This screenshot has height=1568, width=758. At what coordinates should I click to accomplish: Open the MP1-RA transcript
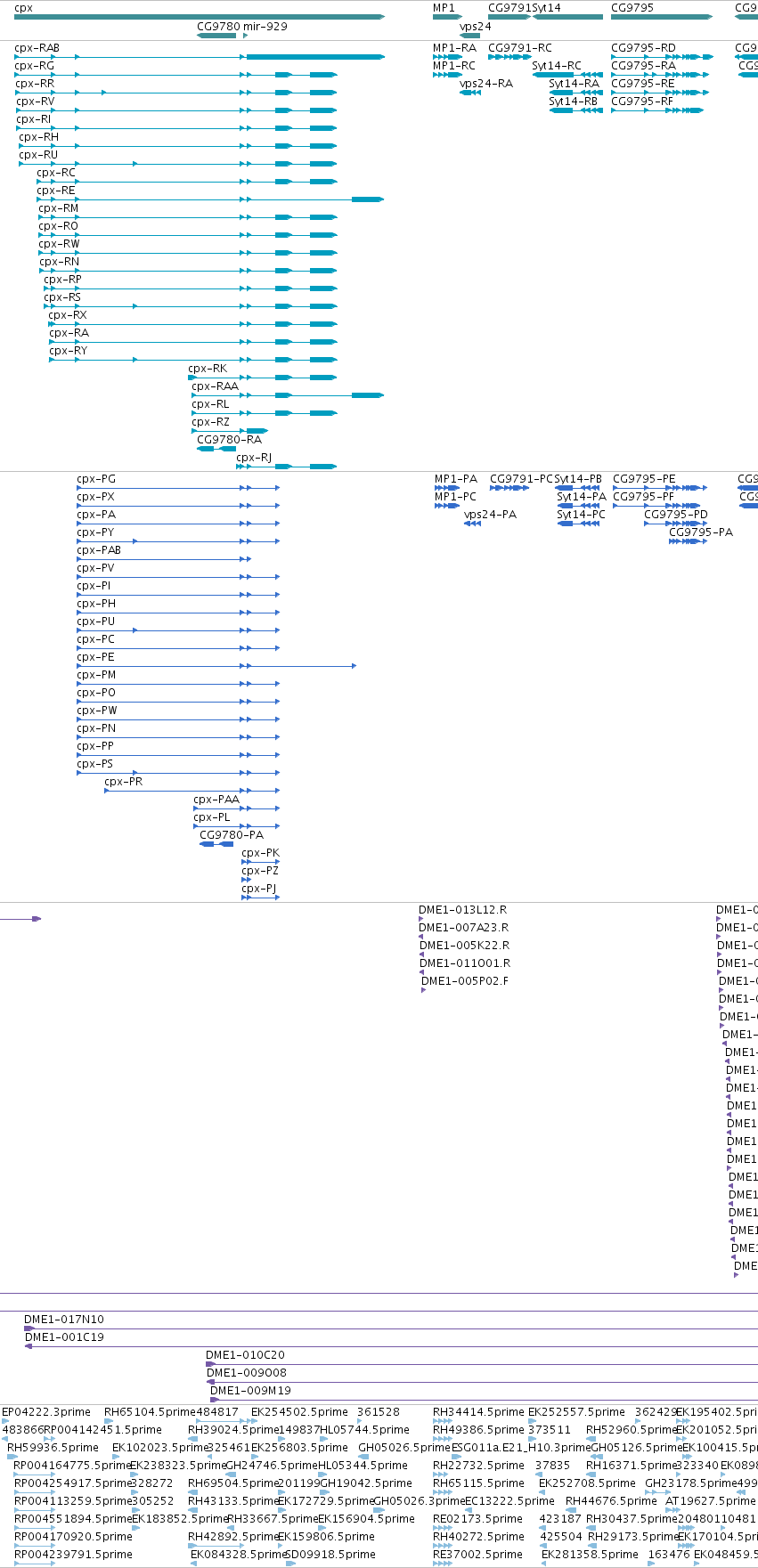pyautogui.click(x=454, y=48)
